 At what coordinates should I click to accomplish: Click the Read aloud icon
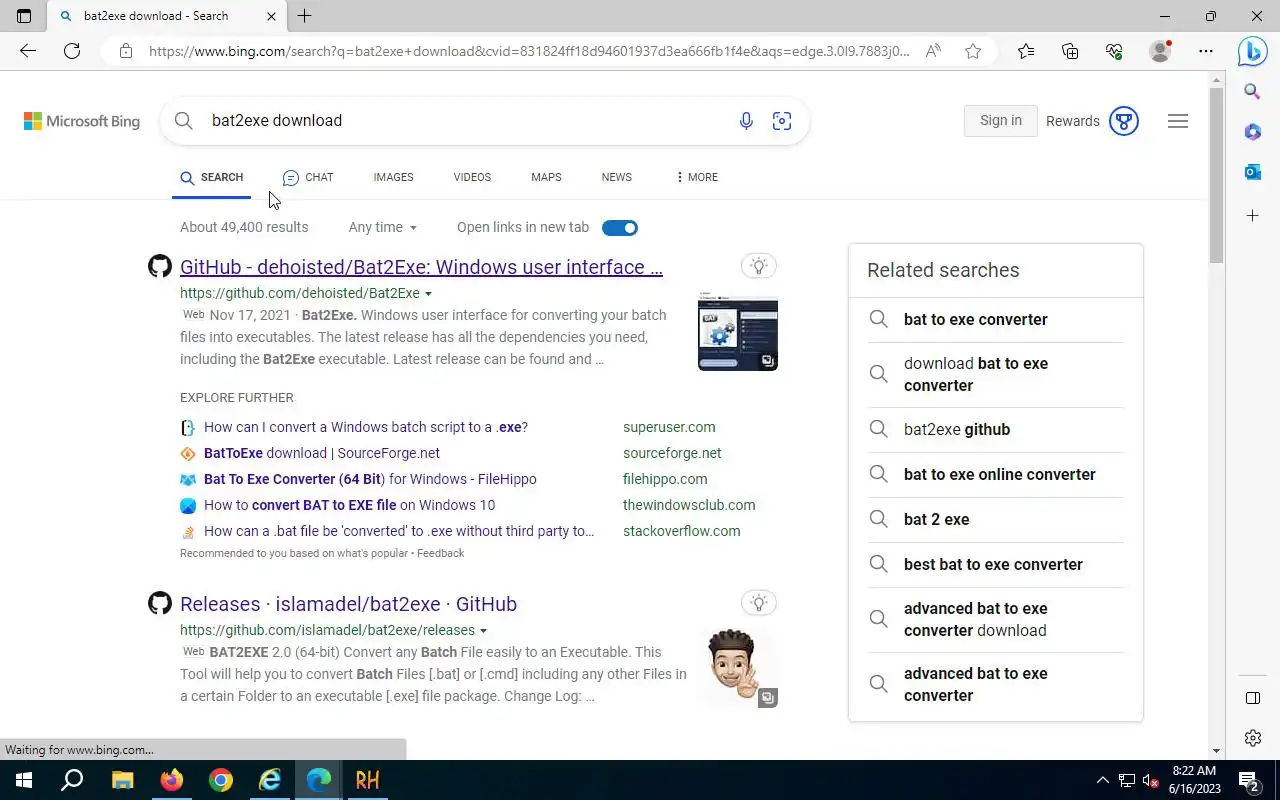933,51
